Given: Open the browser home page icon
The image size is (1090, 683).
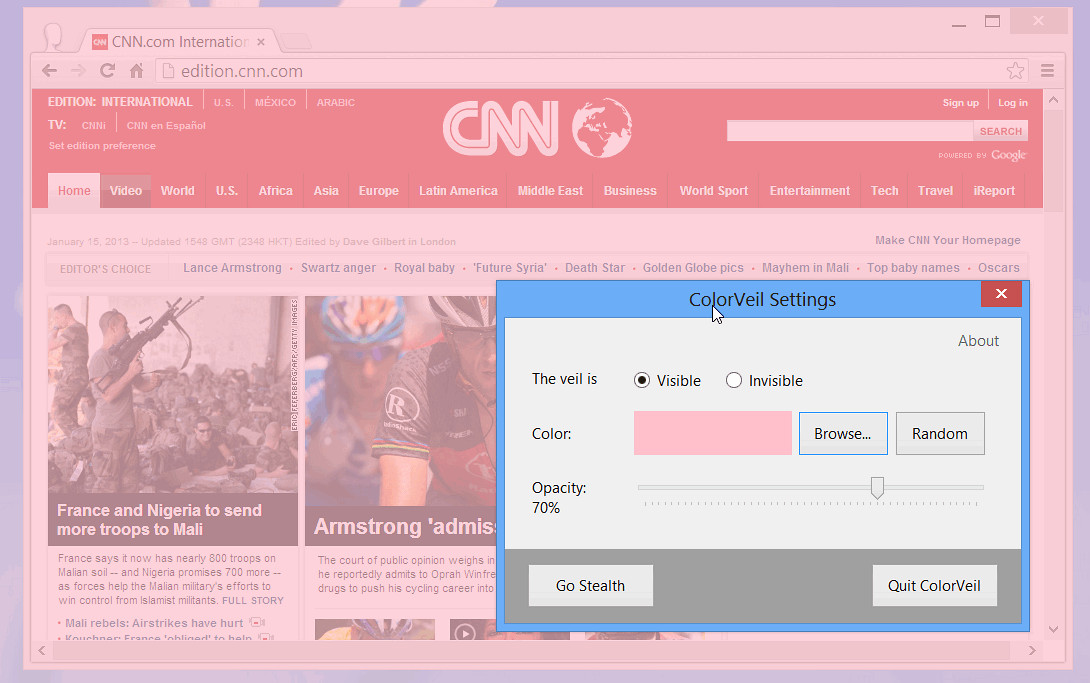Looking at the screenshot, I should 136,71.
